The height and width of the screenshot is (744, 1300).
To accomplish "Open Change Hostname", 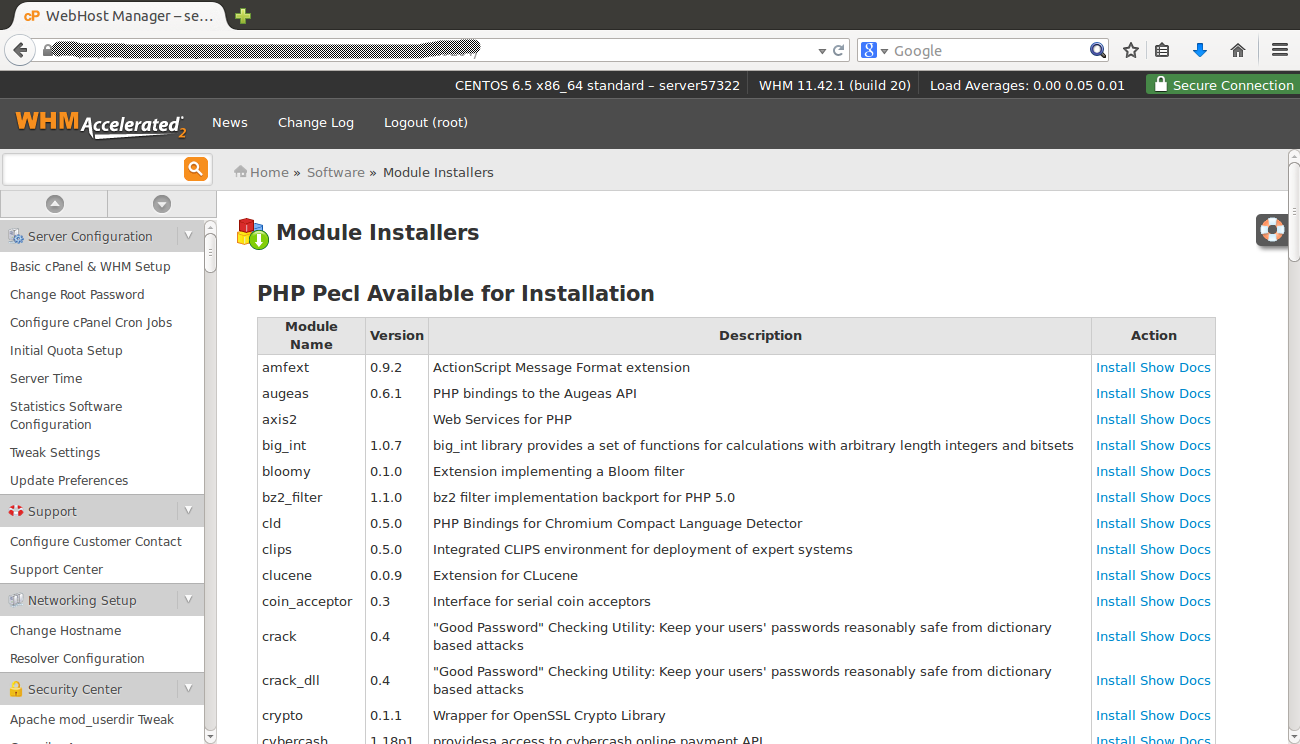I will point(66,630).
